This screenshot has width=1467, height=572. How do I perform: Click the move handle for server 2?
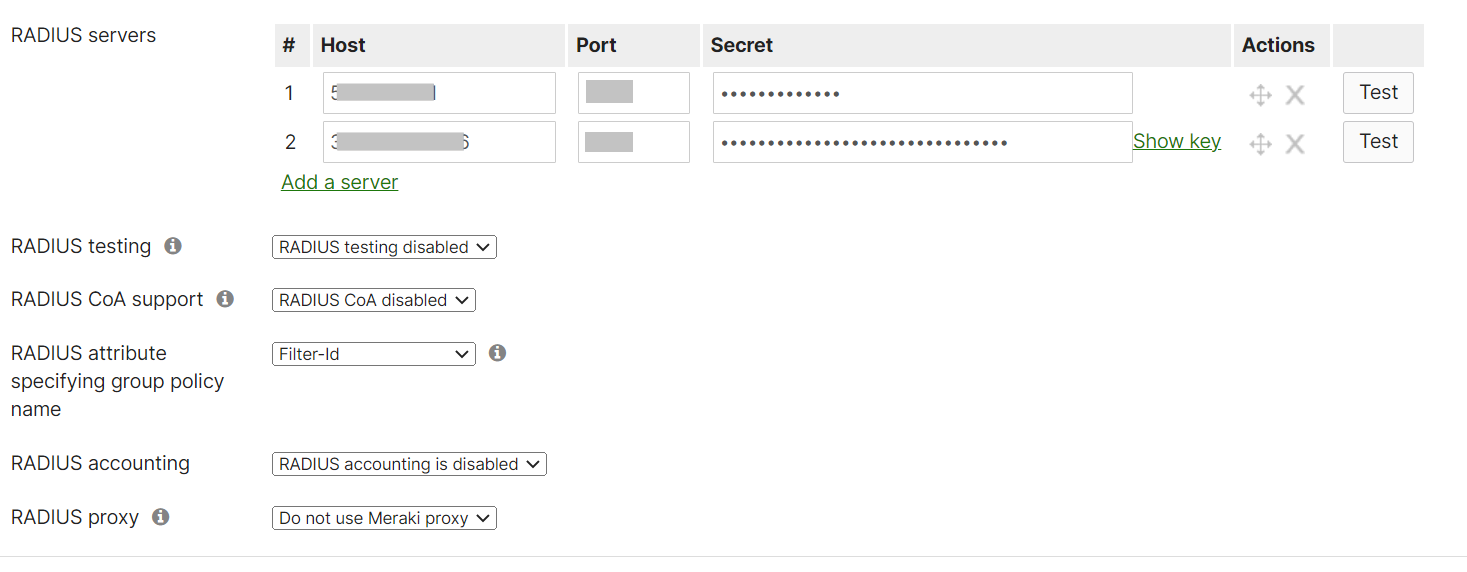click(x=1260, y=144)
